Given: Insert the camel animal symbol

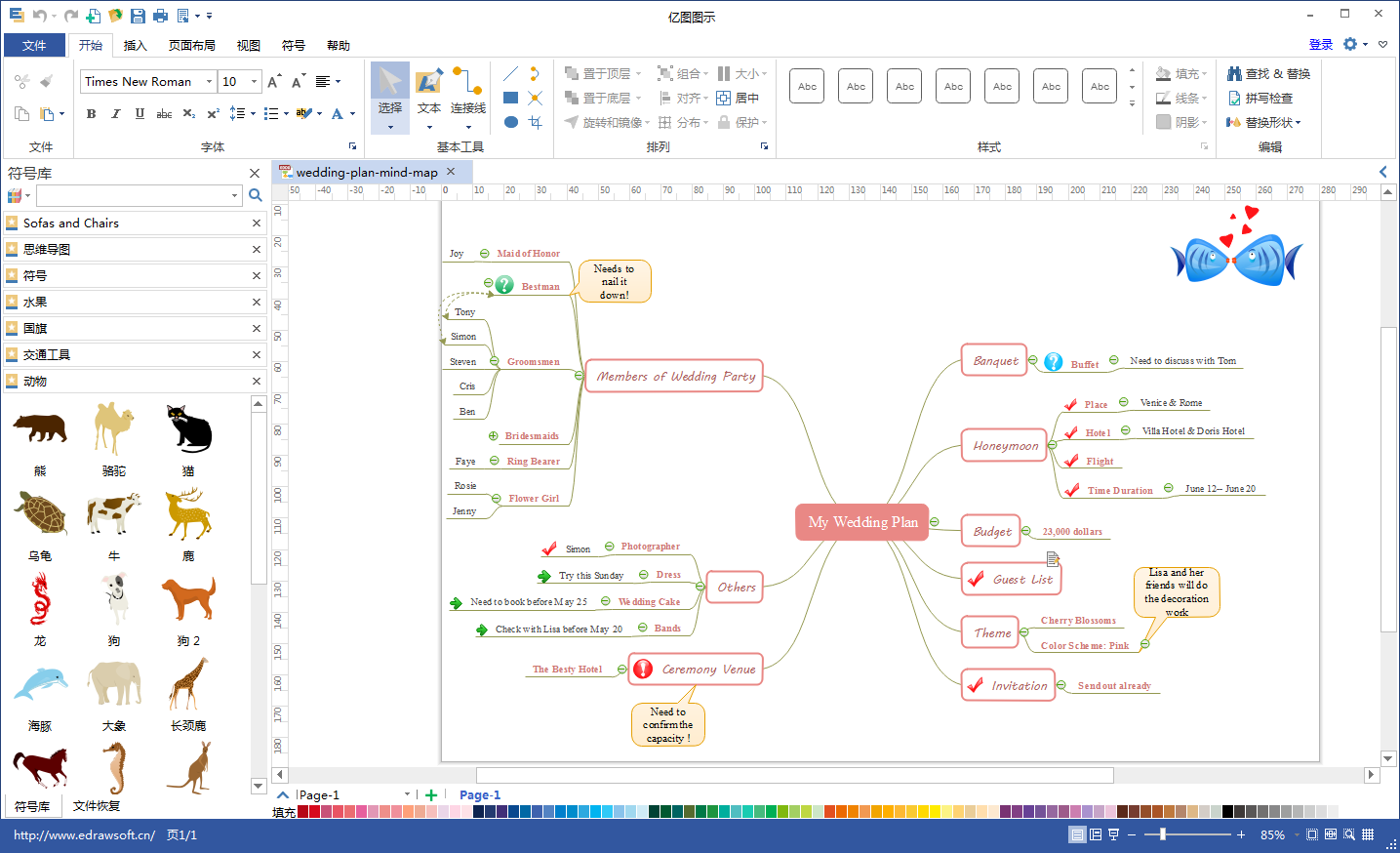Looking at the screenshot, I should point(114,427).
